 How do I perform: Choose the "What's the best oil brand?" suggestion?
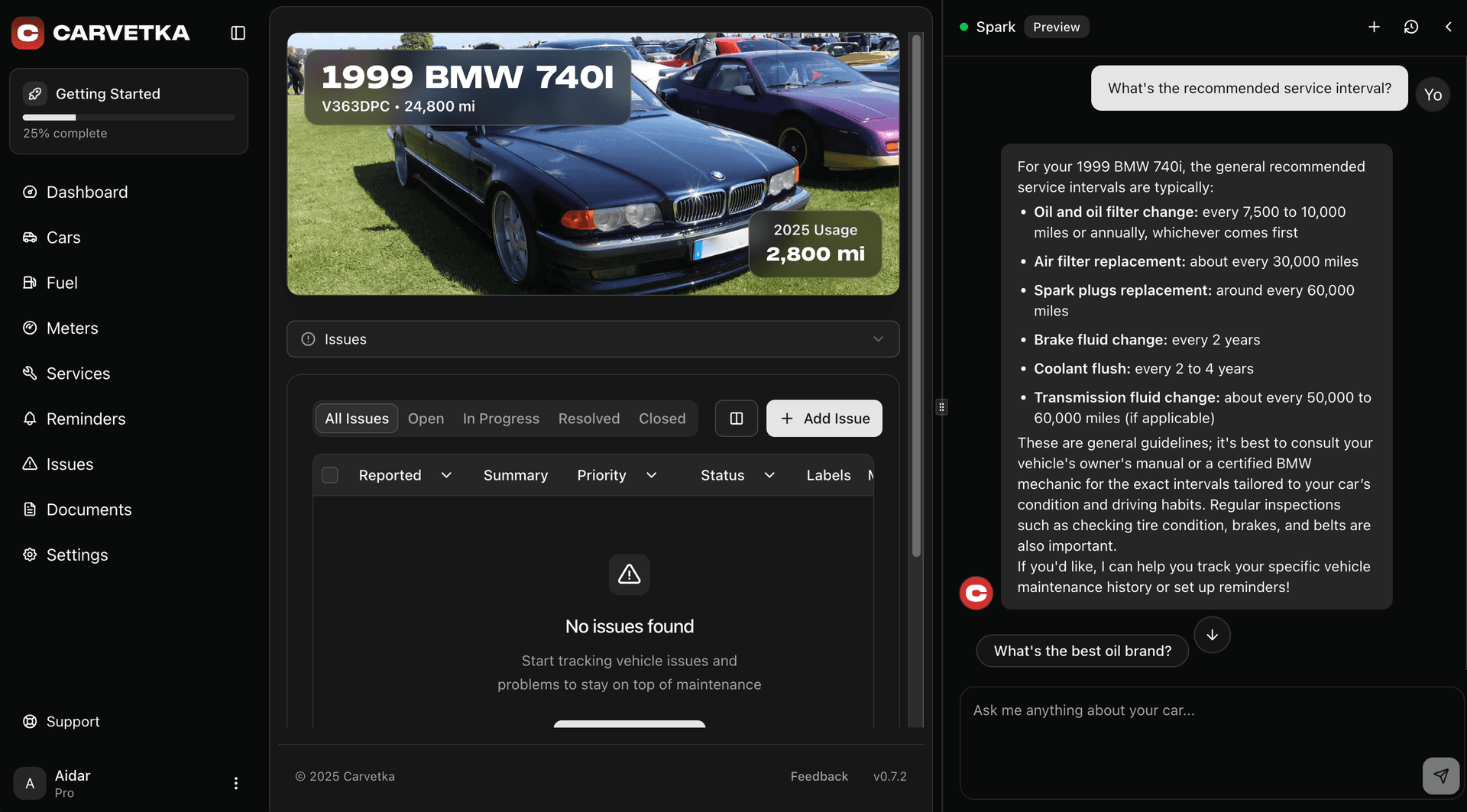tap(1083, 651)
